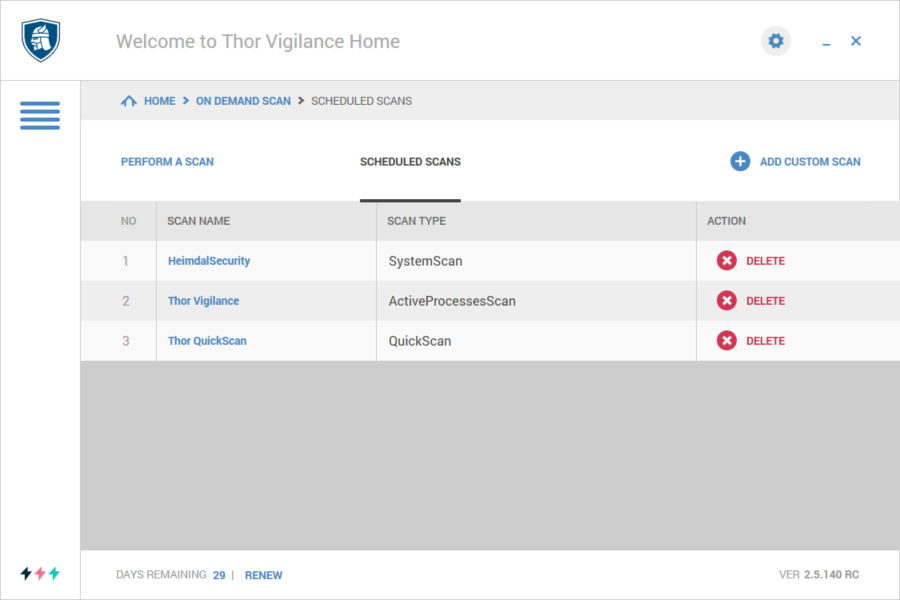Click the Heimdal shield logo
This screenshot has width=900, height=600.
tap(41, 40)
